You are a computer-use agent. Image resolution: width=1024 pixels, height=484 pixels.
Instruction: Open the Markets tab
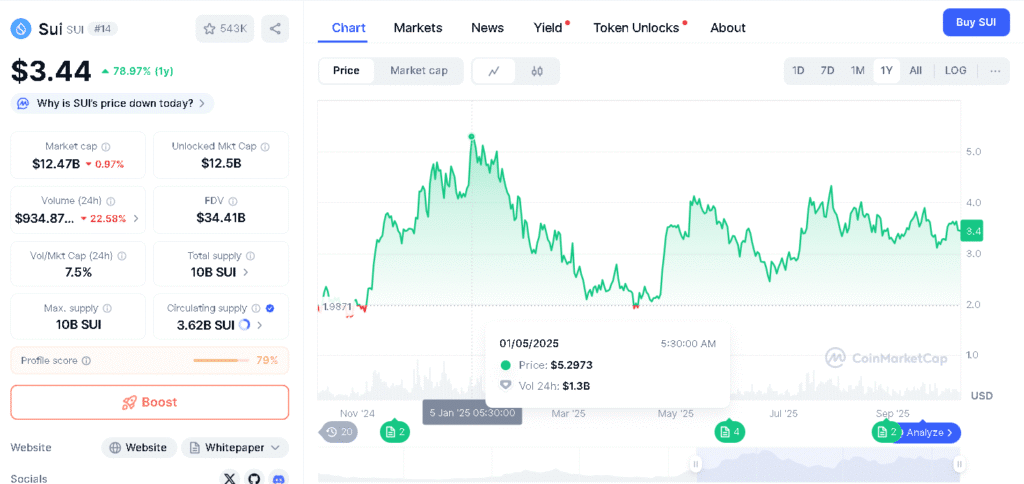(x=418, y=28)
